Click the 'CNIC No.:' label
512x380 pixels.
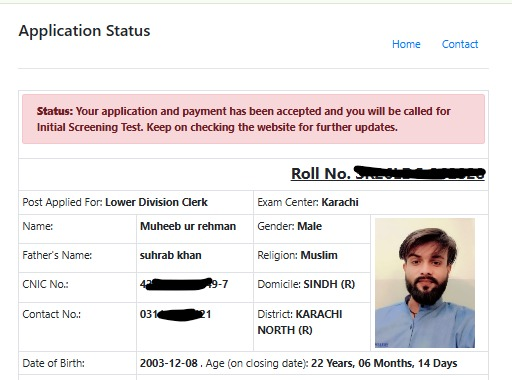click(x=45, y=284)
